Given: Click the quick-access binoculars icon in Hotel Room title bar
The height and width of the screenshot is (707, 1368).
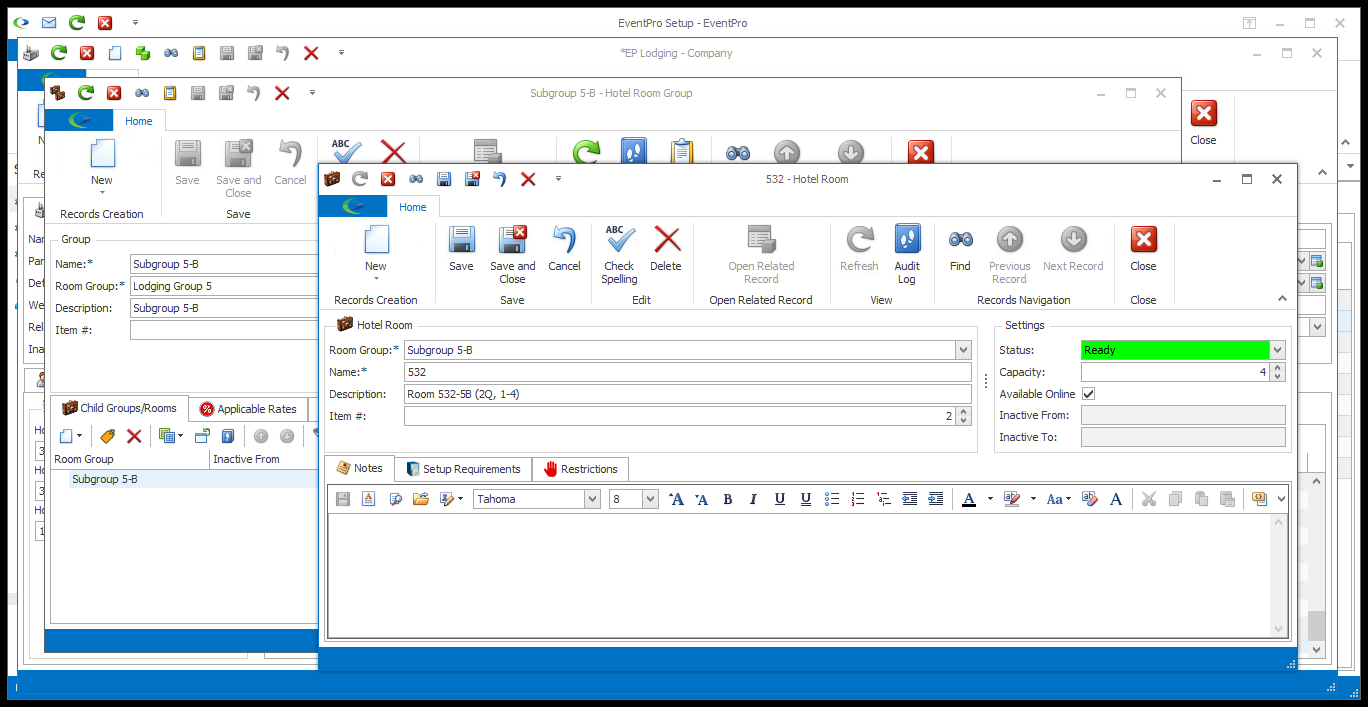Looking at the screenshot, I should (416, 179).
